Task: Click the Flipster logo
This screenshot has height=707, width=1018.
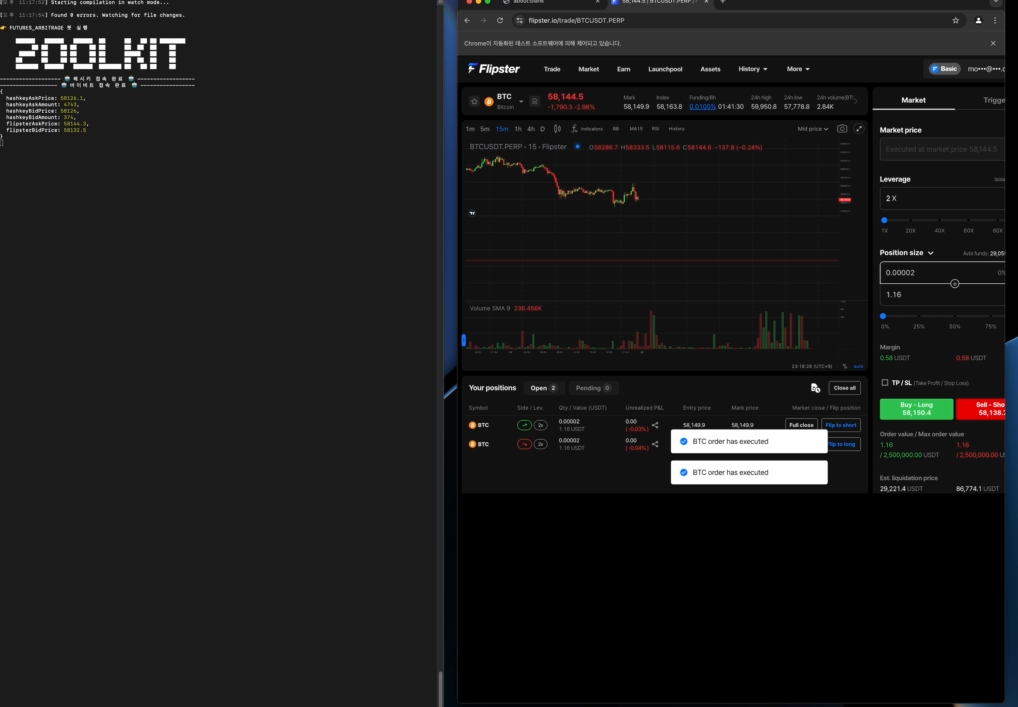Action: pyautogui.click(x=494, y=69)
